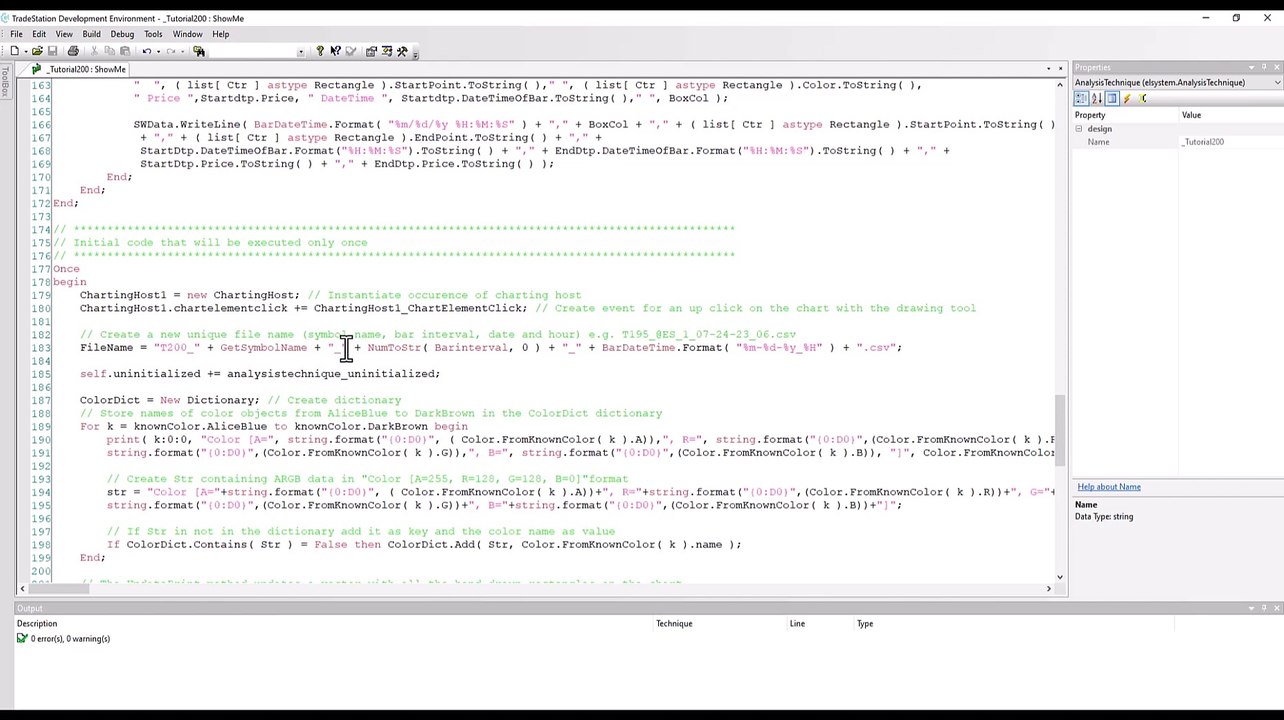This screenshot has height=720, width=1284.
Task: Expand the toolbar search combo dropdown arrow
Action: 301,51
